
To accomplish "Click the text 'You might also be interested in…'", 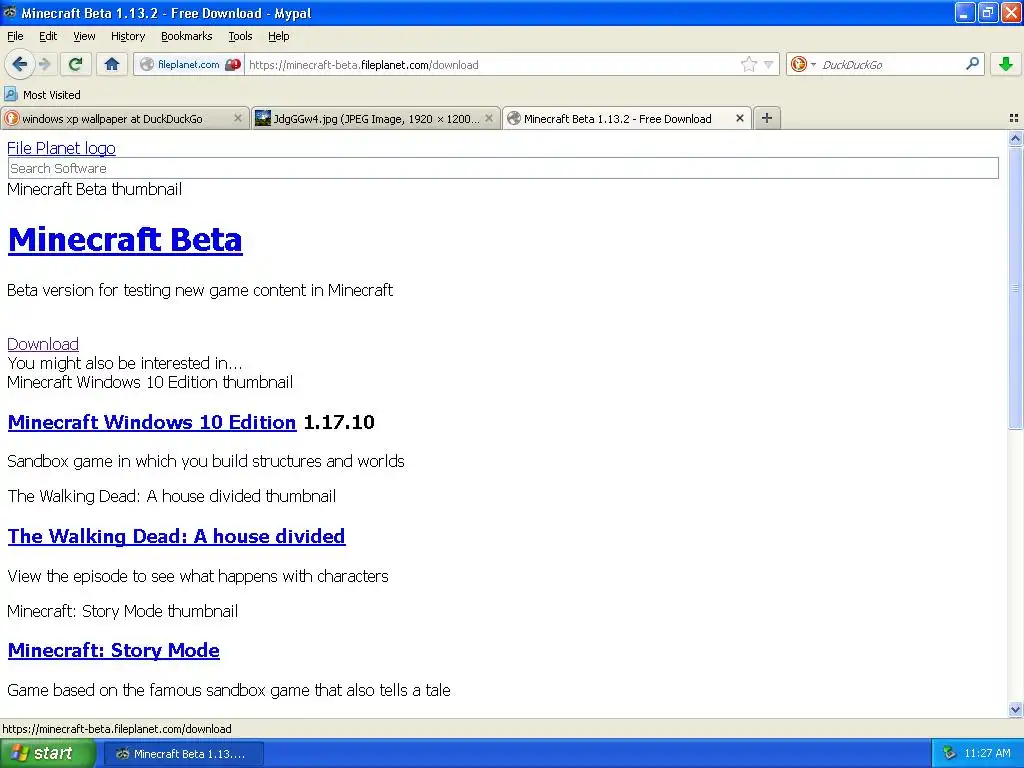I will click(125, 363).
